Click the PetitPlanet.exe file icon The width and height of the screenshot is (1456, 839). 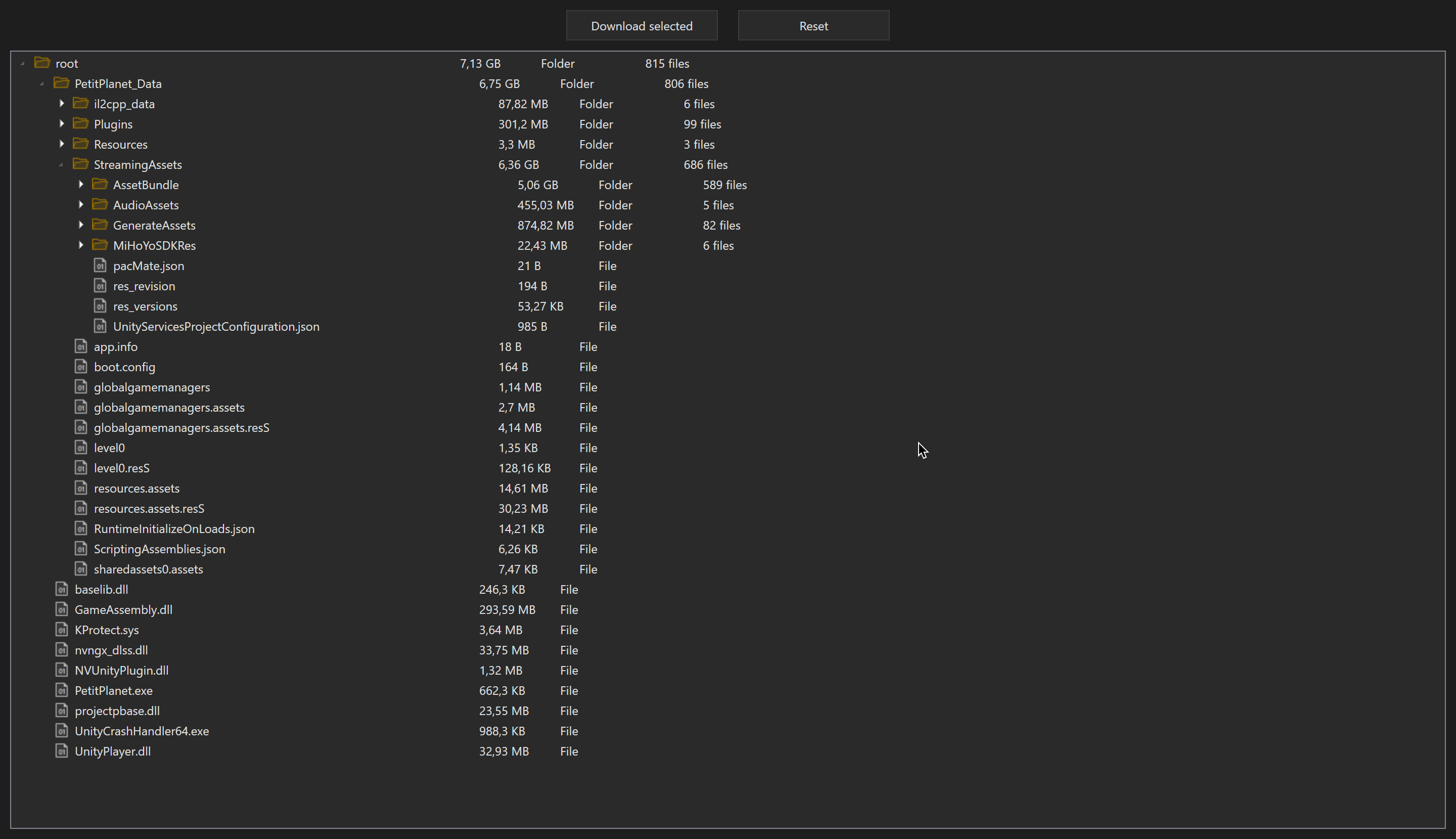pos(62,690)
